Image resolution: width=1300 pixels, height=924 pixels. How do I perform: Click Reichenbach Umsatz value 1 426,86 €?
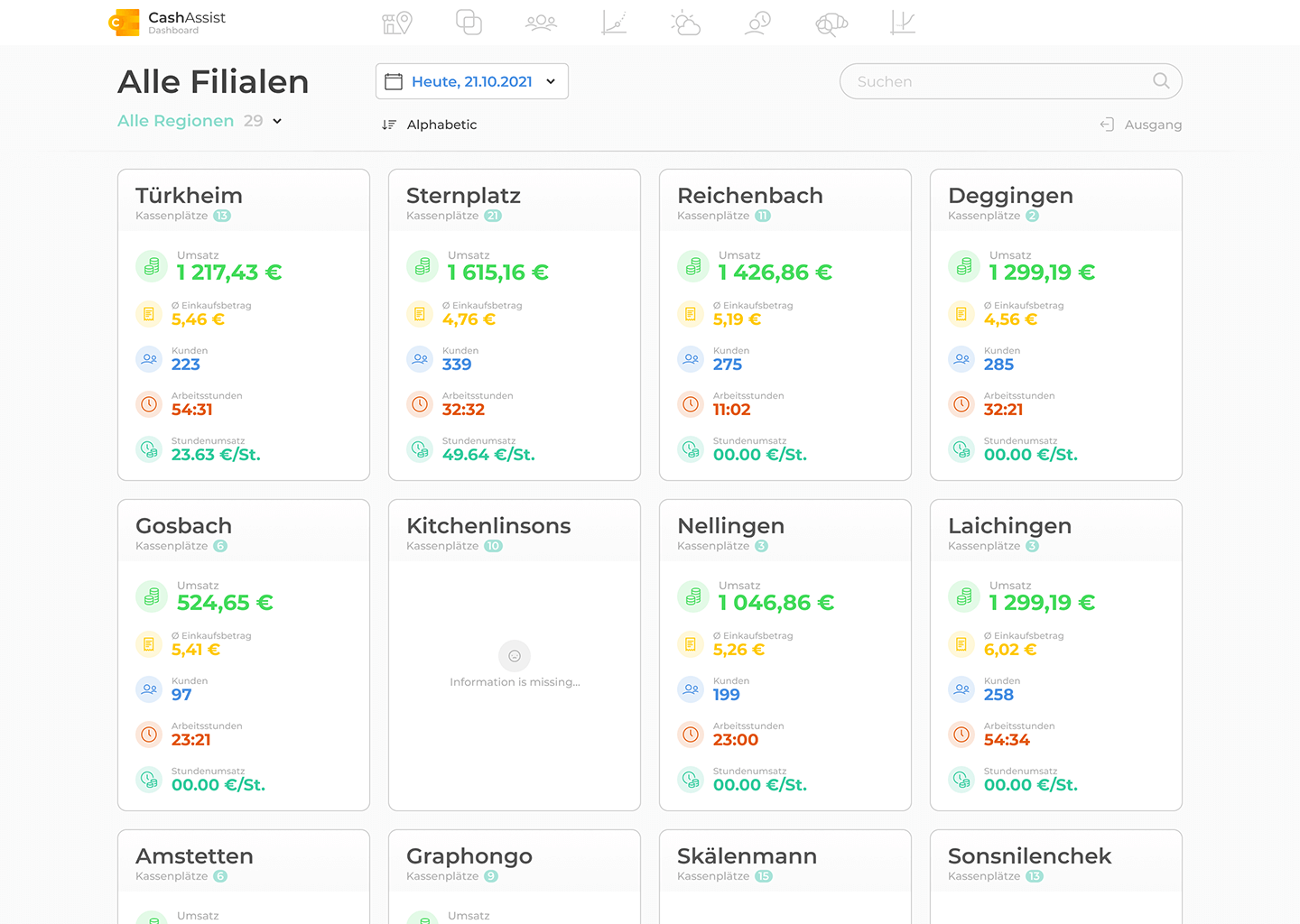click(775, 273)
